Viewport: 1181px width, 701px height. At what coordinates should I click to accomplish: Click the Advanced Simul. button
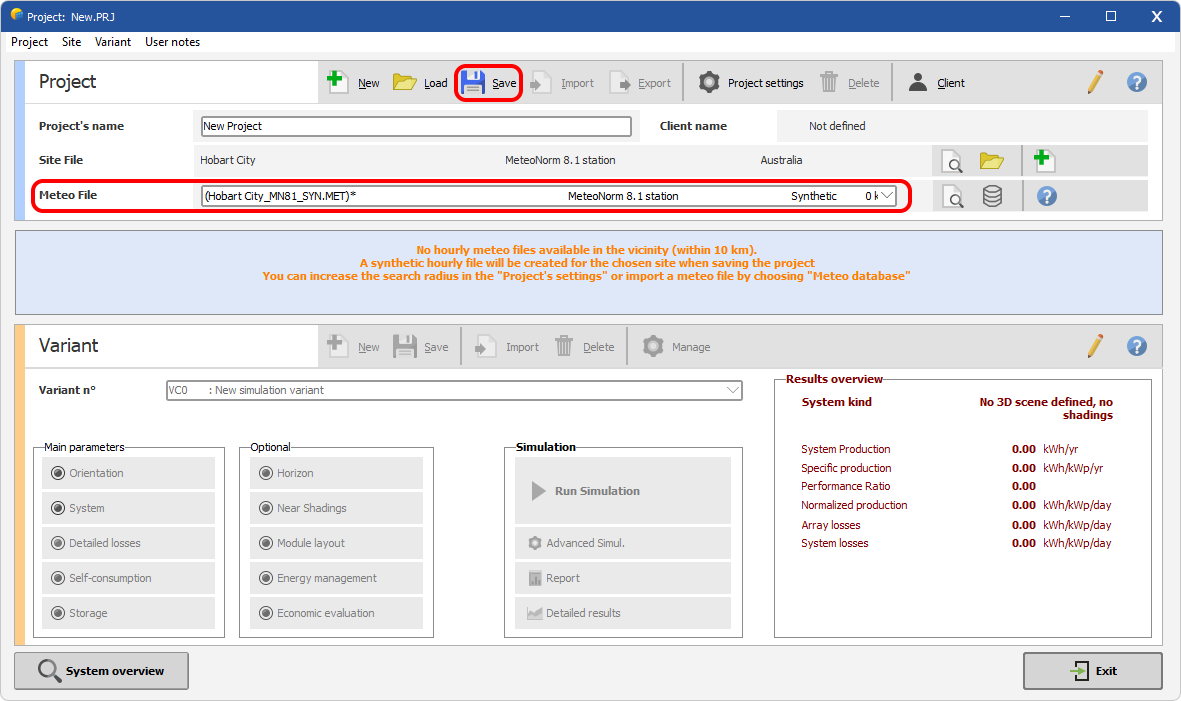pyautogui.click(x=623, y=543)
